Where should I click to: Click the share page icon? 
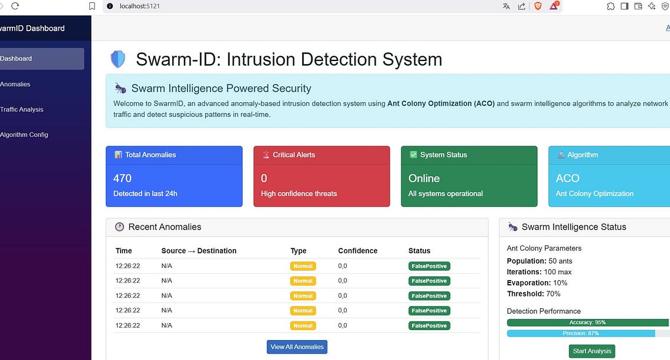pos(522,6)
